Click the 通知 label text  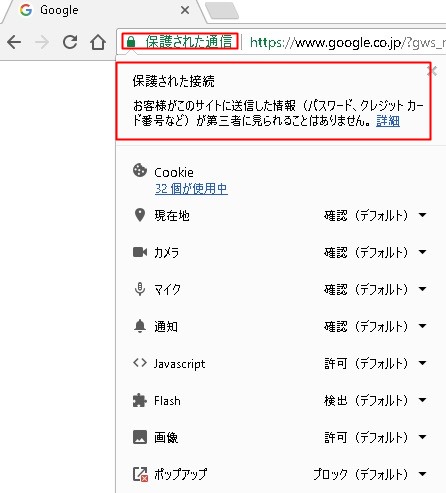(166, 327)
